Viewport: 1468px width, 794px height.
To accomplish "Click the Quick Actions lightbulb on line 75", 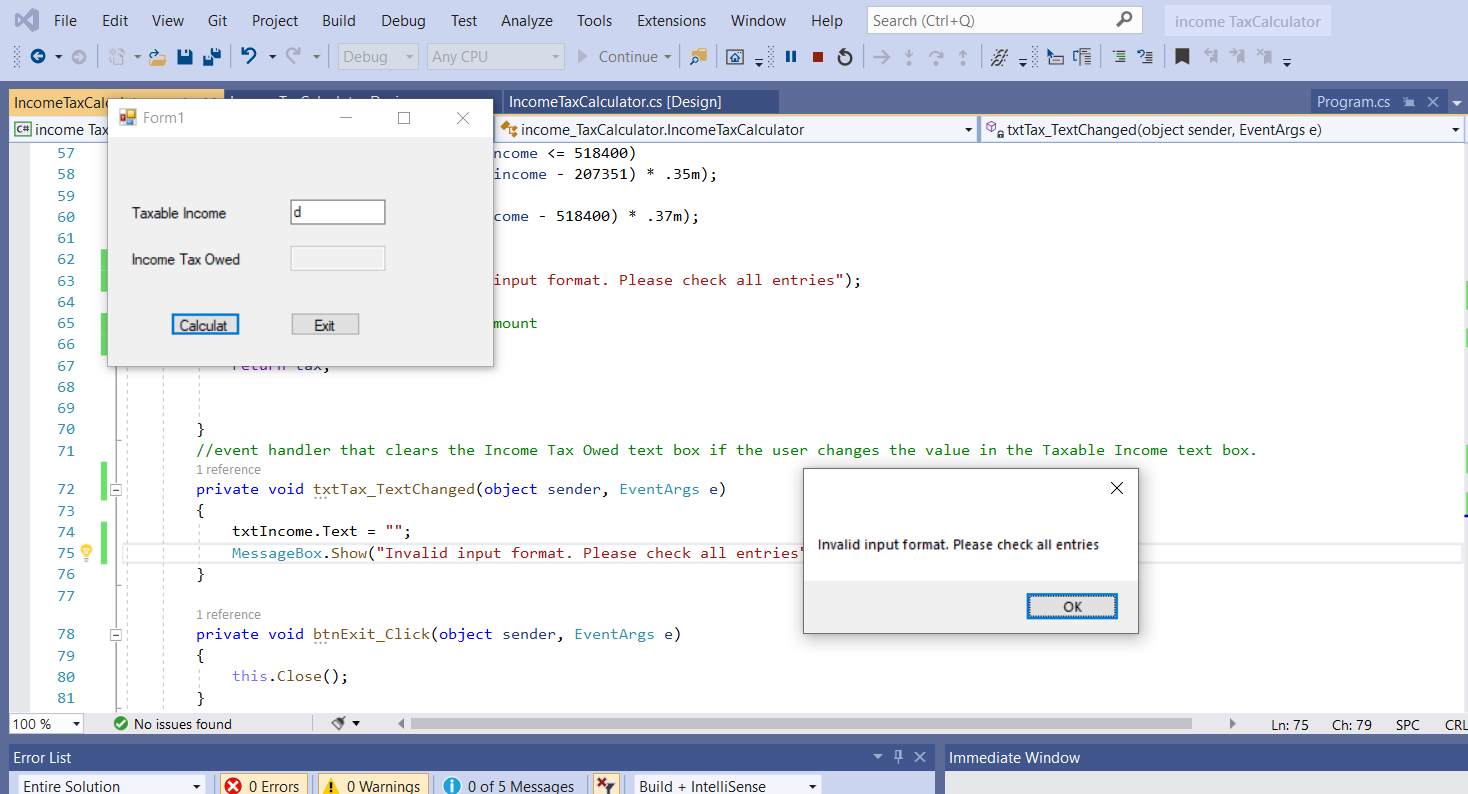I will 86,551.
